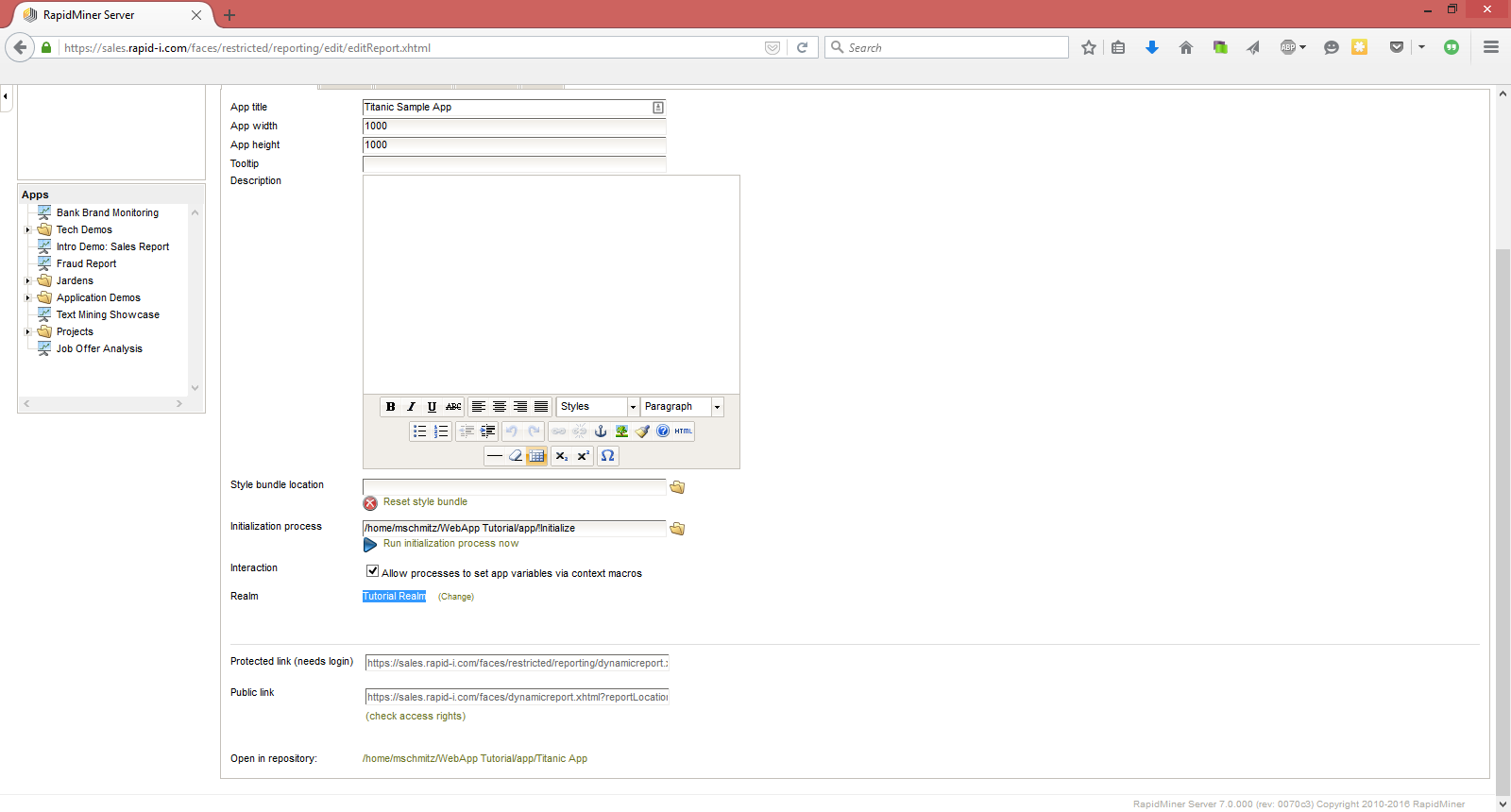
Task: Expand the Application Demos folder
Action: 28,298
